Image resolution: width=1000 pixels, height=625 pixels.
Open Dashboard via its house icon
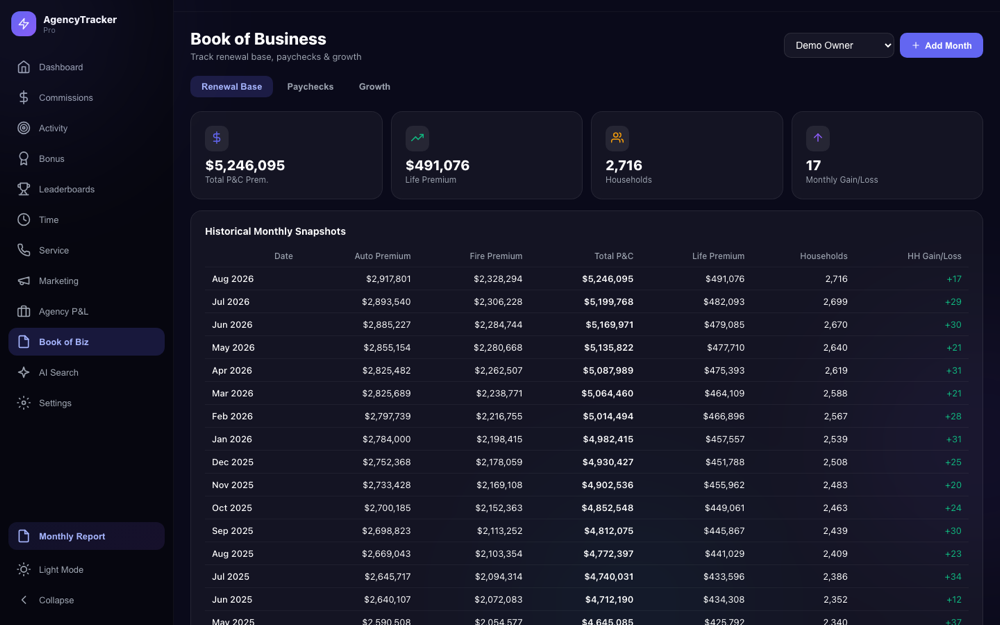point(24,67)
